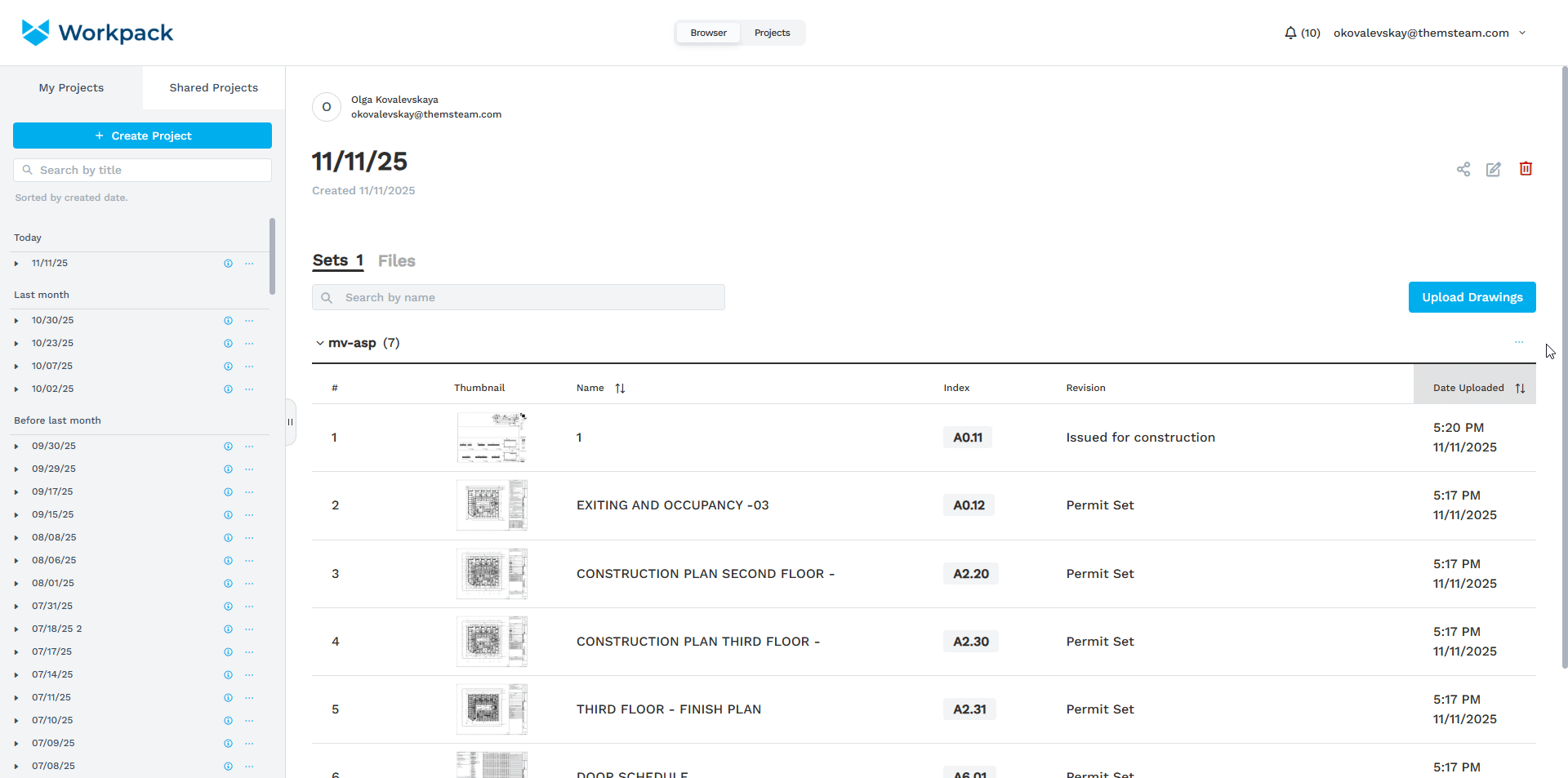Collapse the mv-asp set chevron
Image resolution: width=1568 pixels, height=778 pixels.
pos(320,344)
